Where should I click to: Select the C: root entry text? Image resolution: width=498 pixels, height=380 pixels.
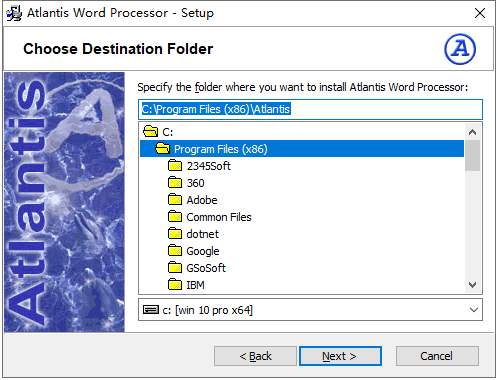(168, 132)
